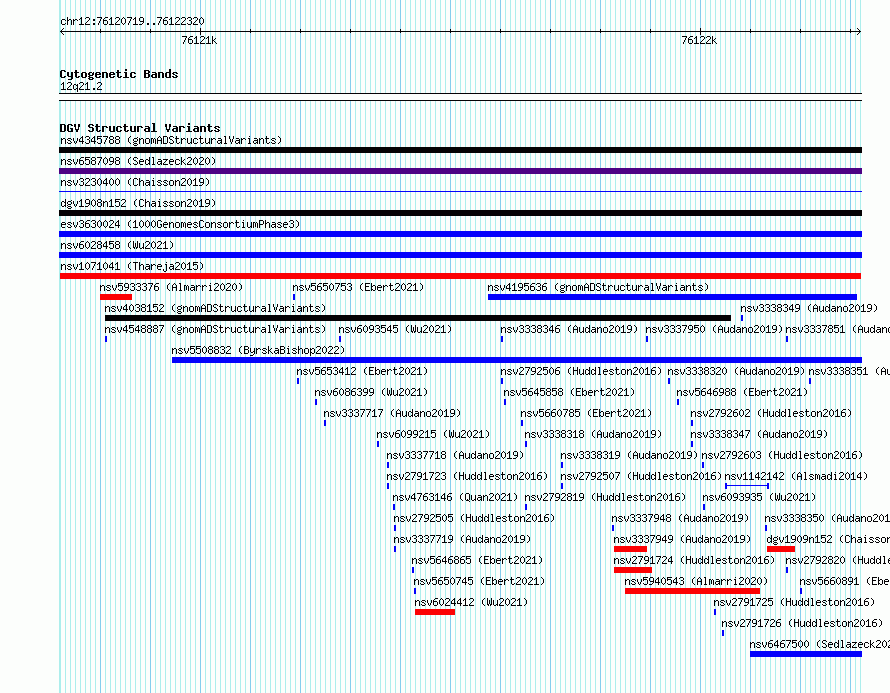Image resolution: width=890 pixels, height=693 pixels.
Task: Select the black nsv4038152 gnomAD bar
Action: click(418, 318)
